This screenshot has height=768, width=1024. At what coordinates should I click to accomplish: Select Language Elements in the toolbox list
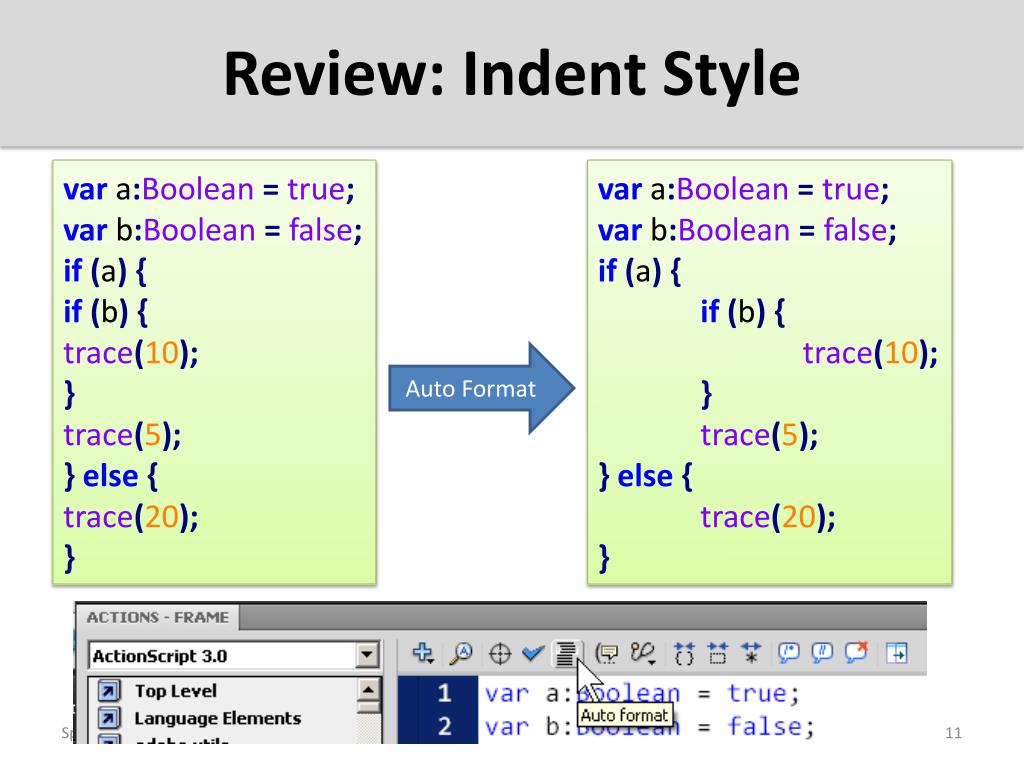(x=217, y=718)
